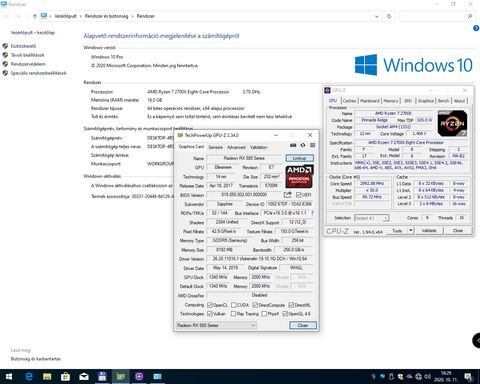The image size is (480, 384).
Task: Toggle the Ray Tracing checkbox
Action: pos(233,314)
